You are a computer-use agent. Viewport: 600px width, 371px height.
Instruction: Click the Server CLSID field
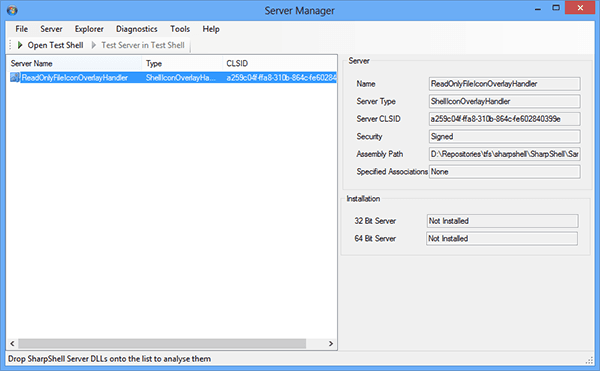pos(504,119)
